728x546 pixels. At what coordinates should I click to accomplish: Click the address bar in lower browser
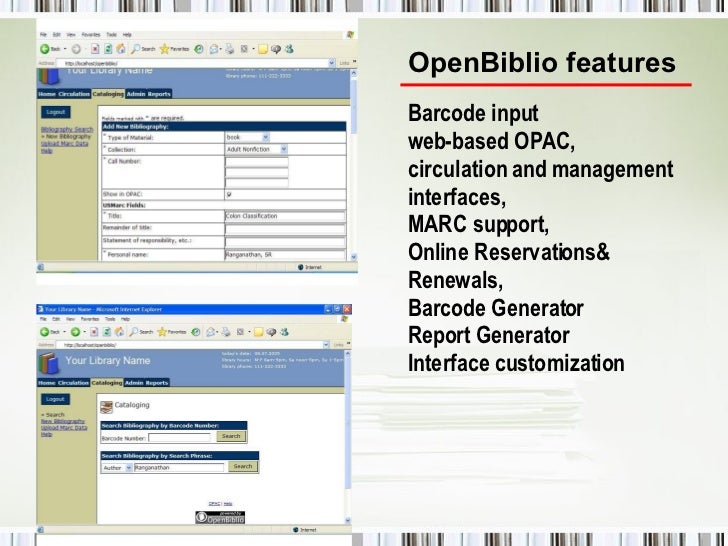click(x=192, y=345)
